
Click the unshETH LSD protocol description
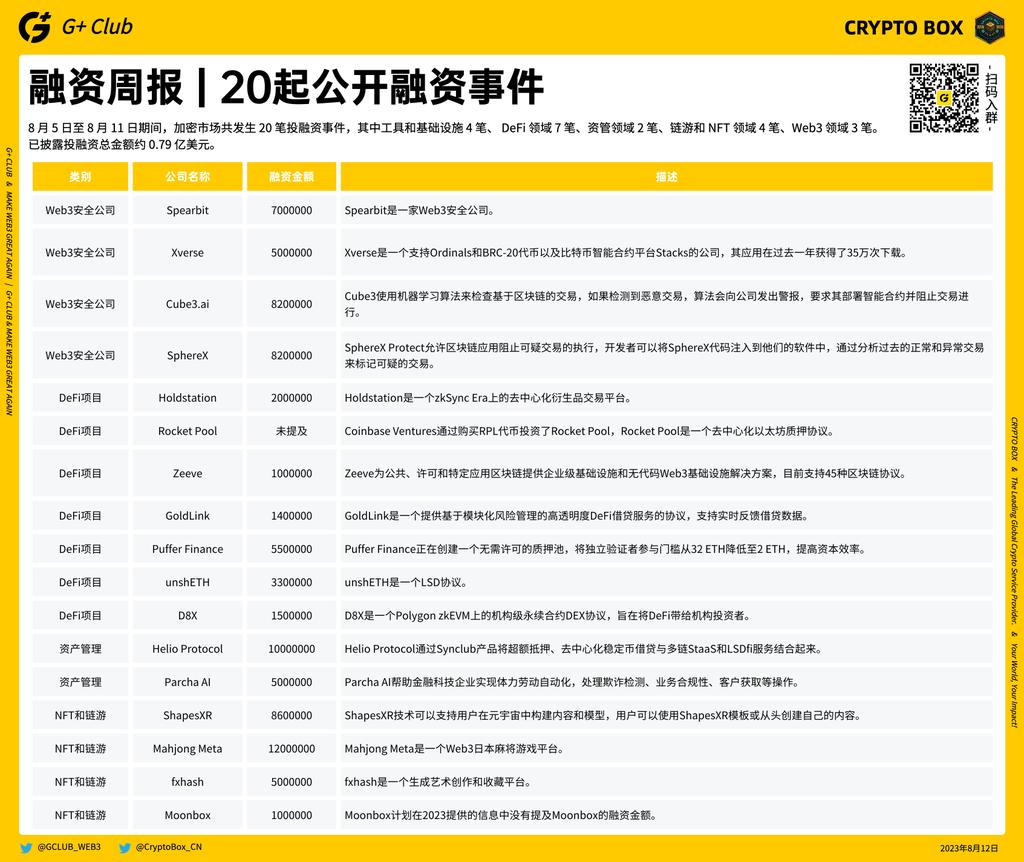[406, 583]
